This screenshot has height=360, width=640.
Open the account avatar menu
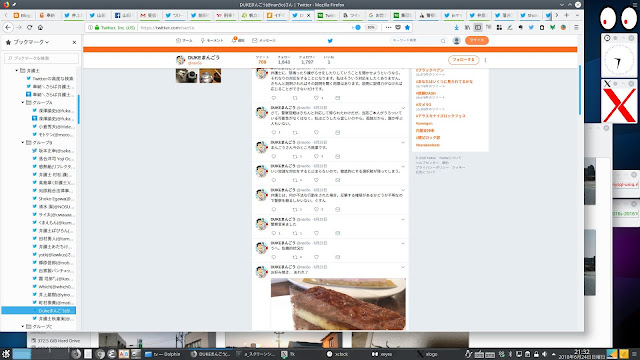point(456,40)
